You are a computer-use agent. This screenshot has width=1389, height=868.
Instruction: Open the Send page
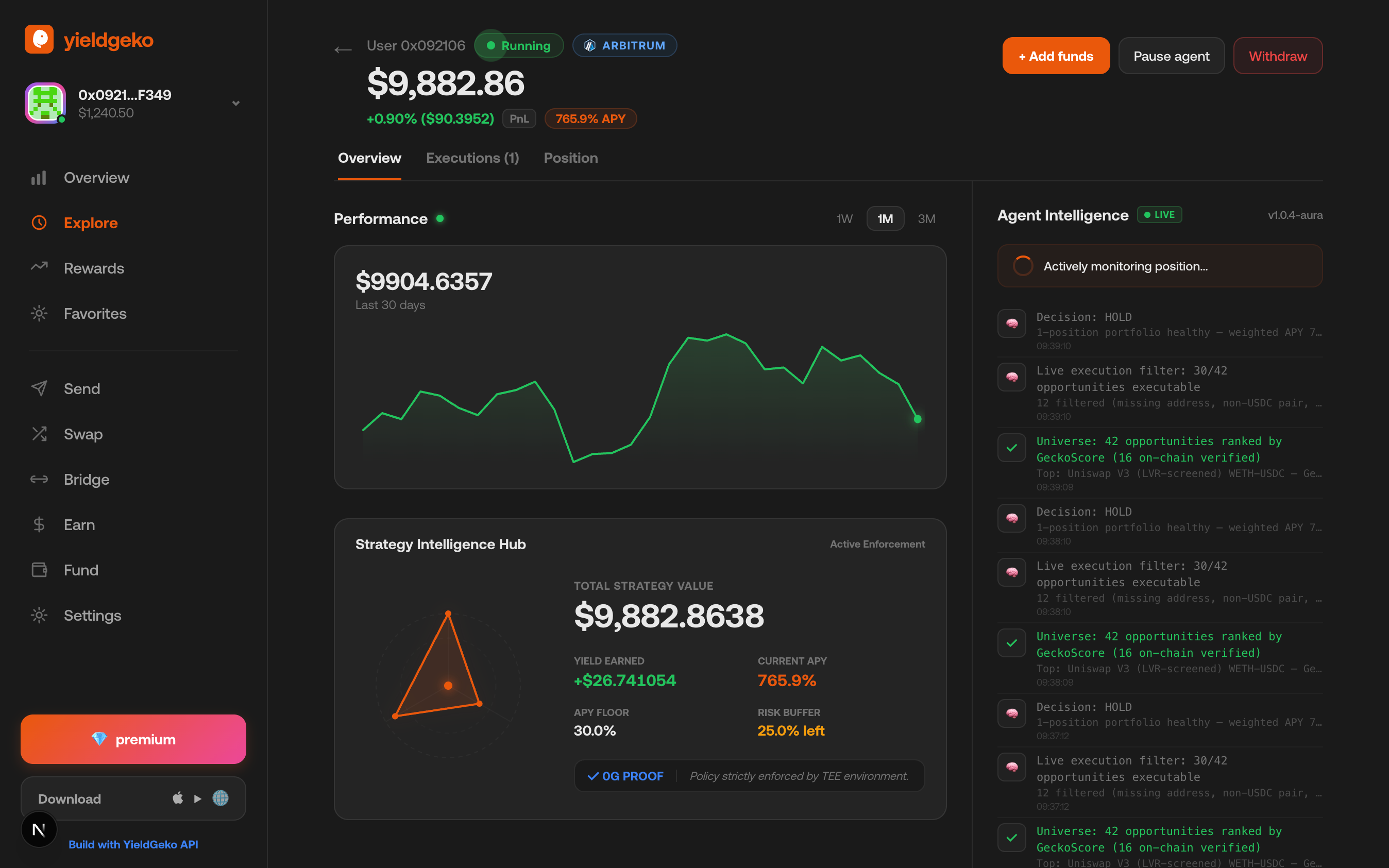coord(82,388)
